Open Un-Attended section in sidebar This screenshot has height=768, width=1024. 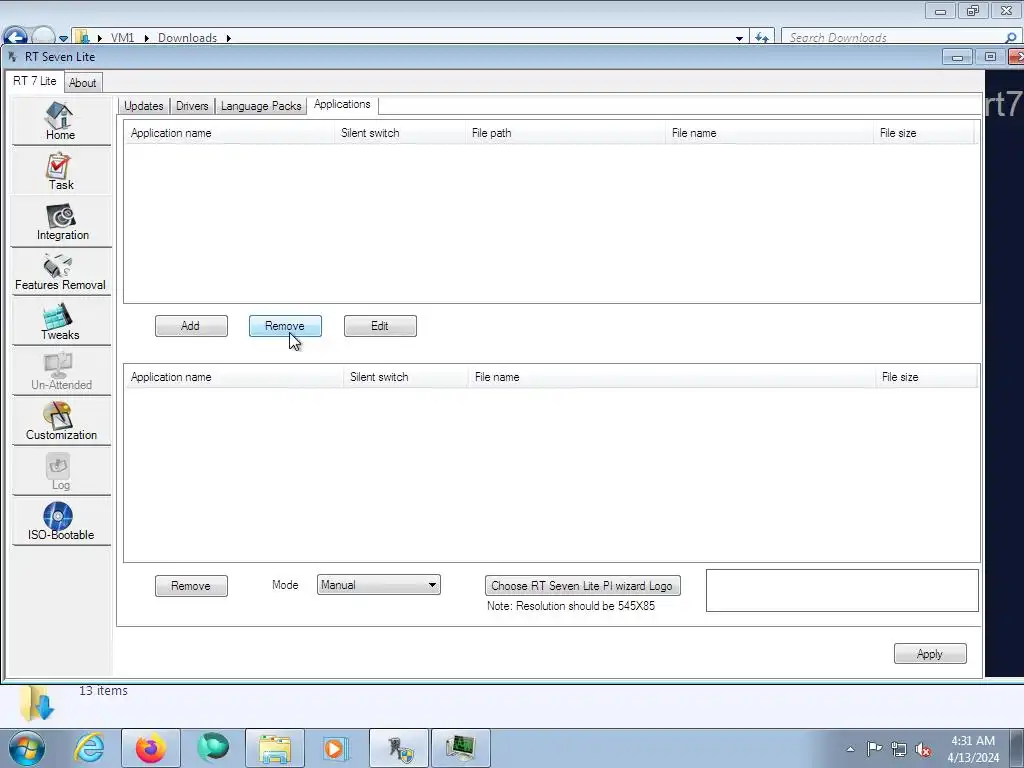61,372
